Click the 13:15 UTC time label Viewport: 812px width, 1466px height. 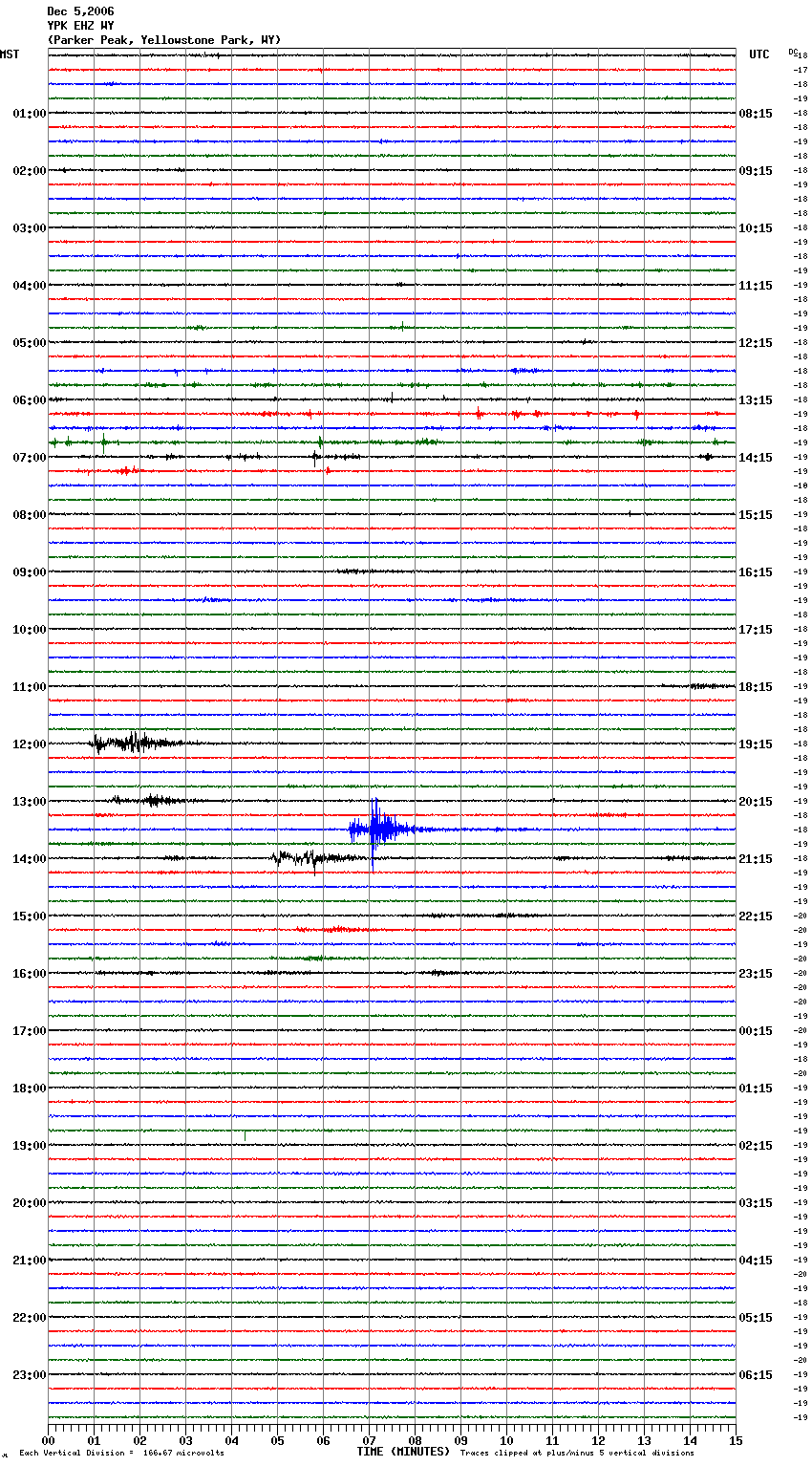point(756,400)
